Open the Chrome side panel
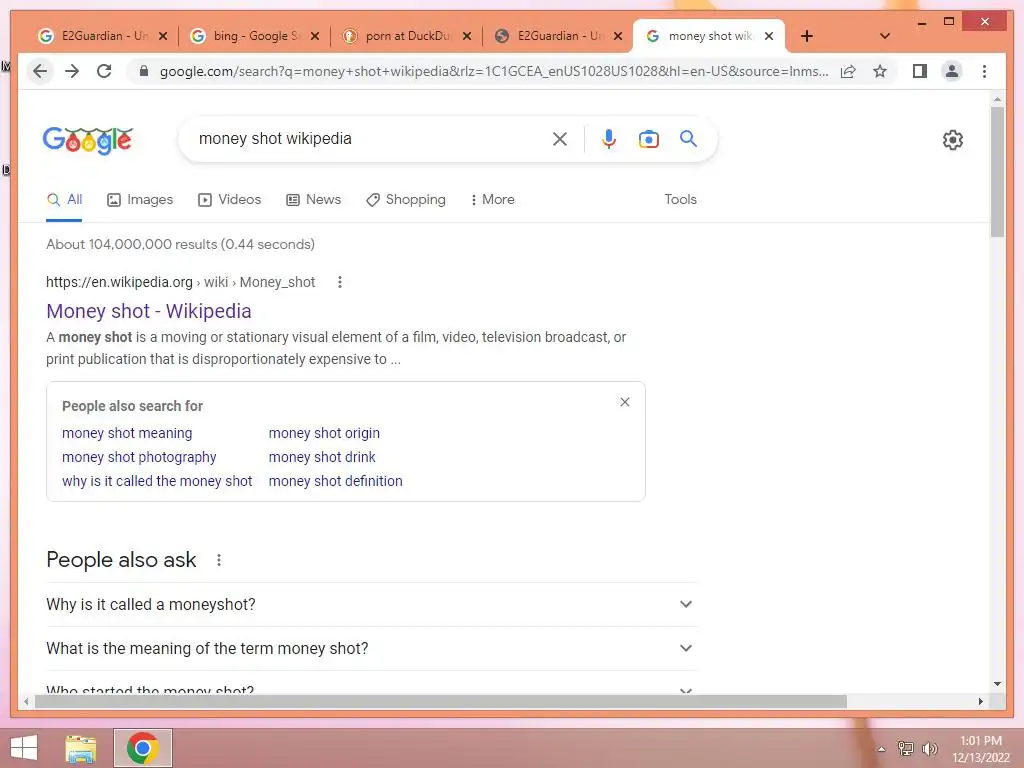Image resolution: width=1024 pixels, height=768 pixels. point(920,71)
